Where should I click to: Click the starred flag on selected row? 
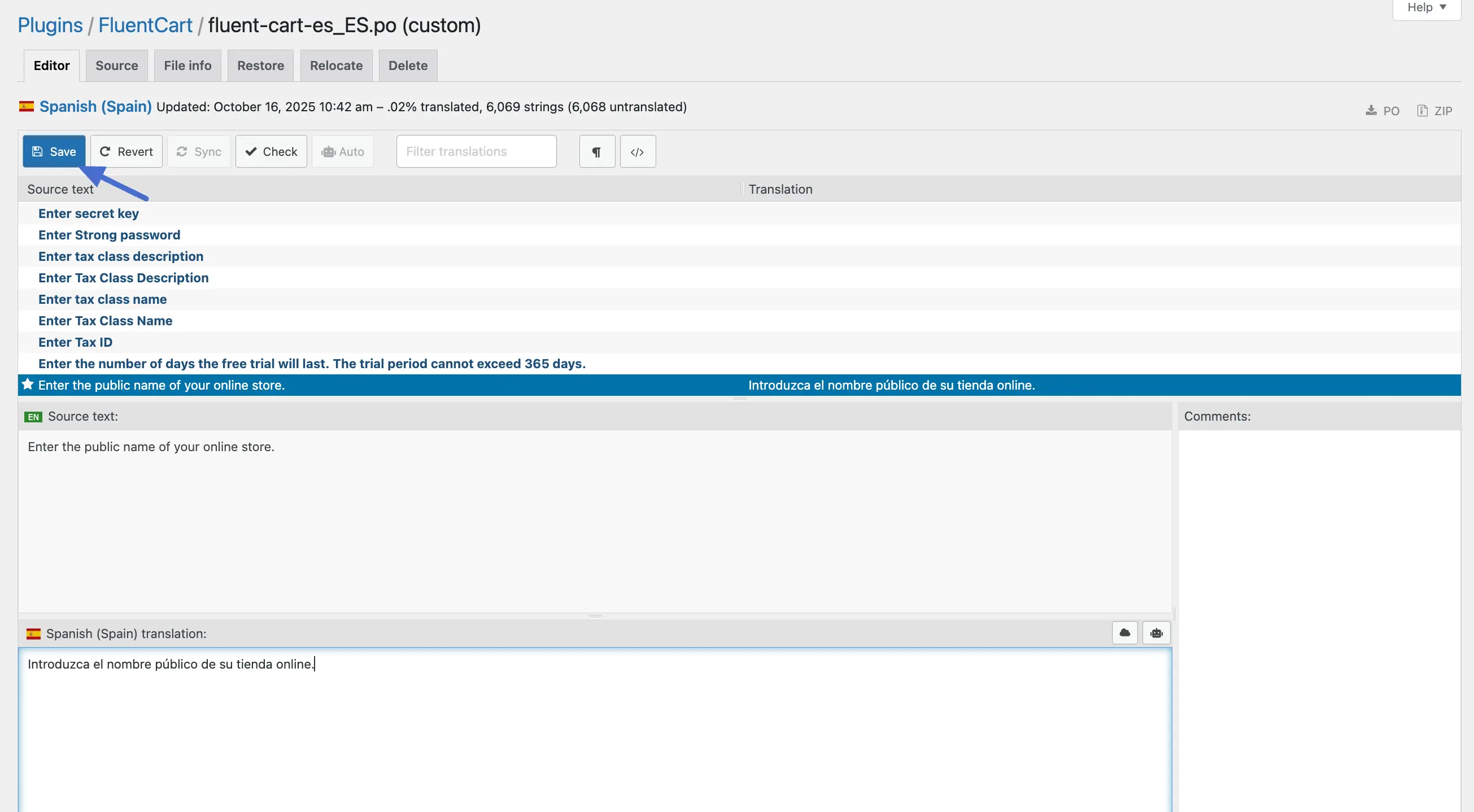point(28,385)
